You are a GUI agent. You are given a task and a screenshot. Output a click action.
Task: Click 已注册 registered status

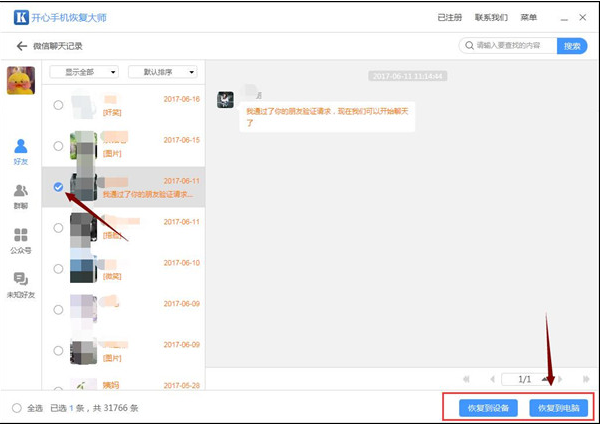click(x=450, y=17)
